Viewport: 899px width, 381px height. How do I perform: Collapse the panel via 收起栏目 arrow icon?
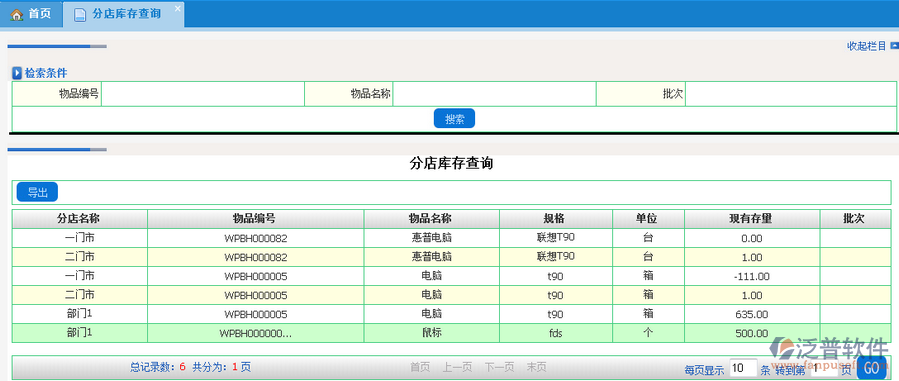point(894,45)
